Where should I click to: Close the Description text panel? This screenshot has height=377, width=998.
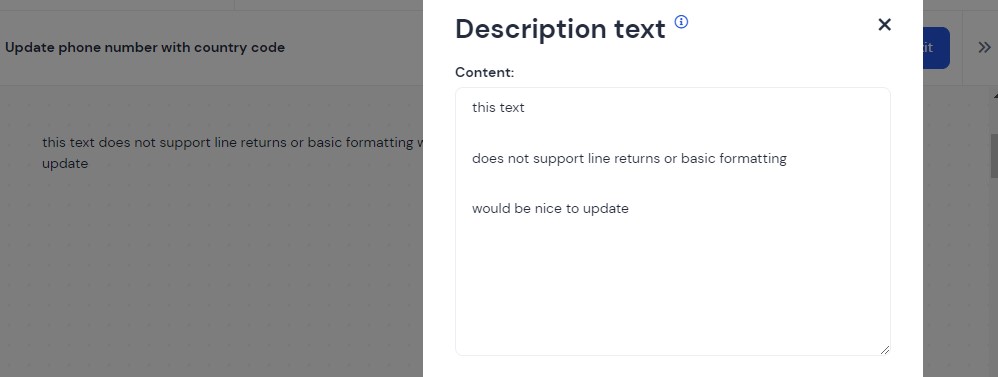coord(884,25)
